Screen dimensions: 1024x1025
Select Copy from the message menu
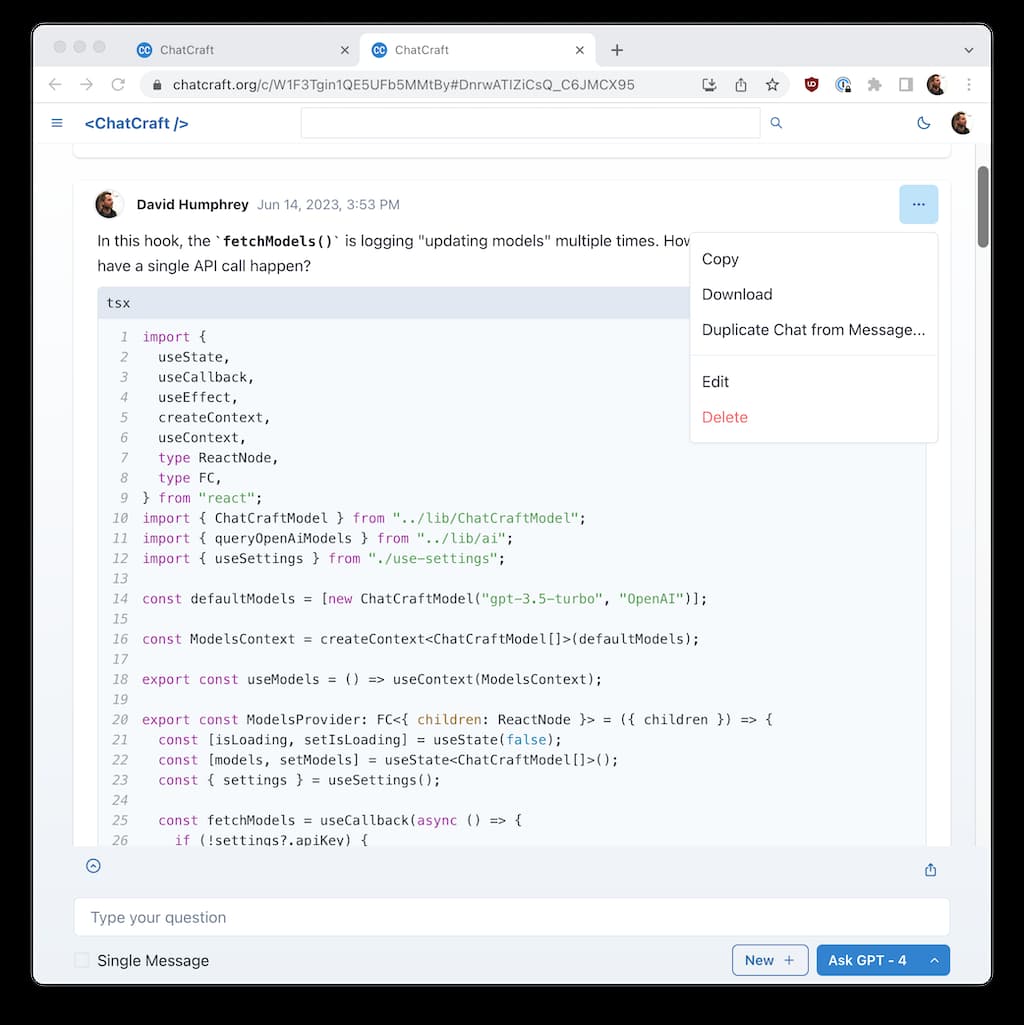(x=720, y=259)
